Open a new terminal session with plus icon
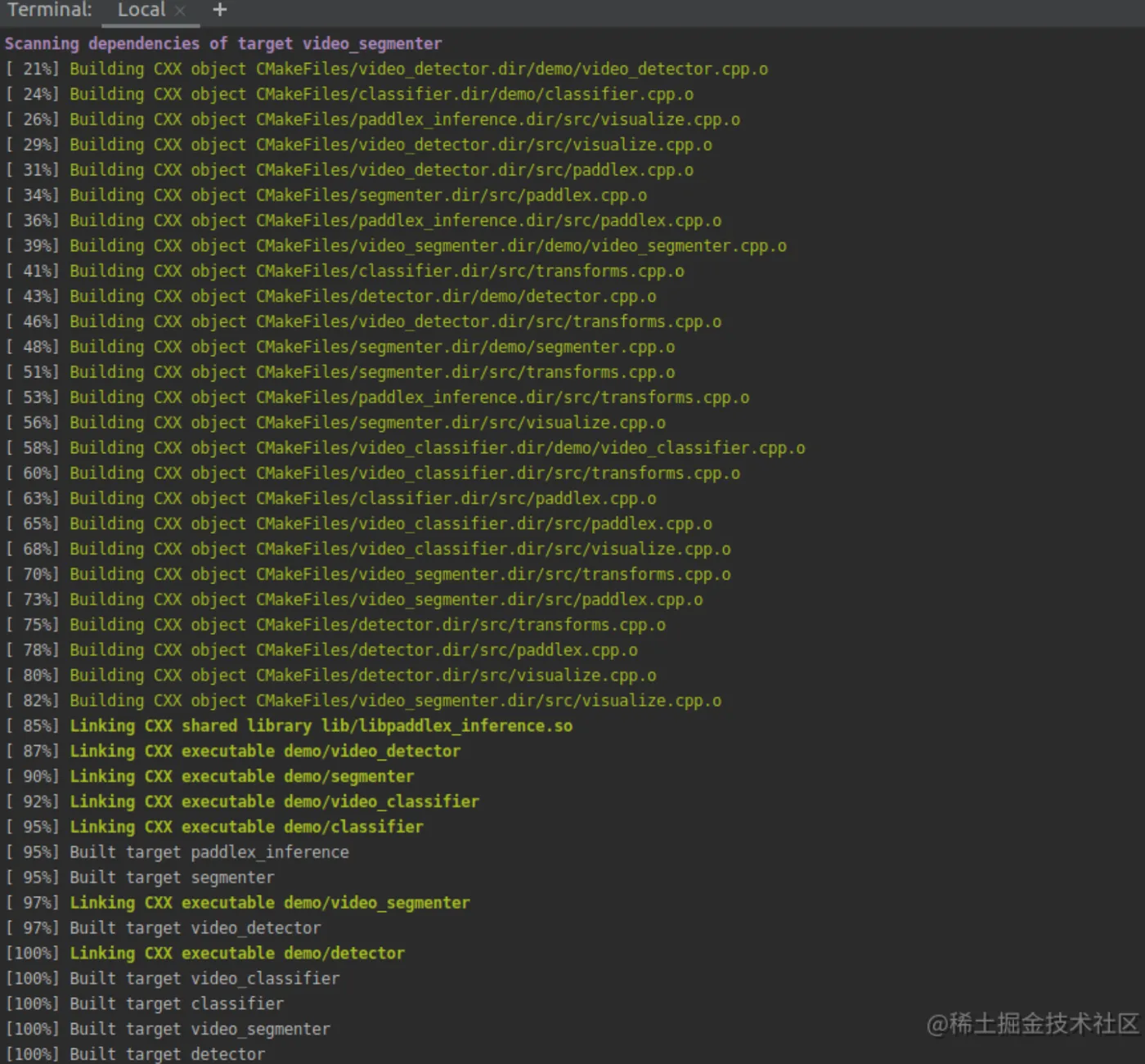Image resolution: width=1145 pixels, height=1064 pixels. click(x=219, y=10)
